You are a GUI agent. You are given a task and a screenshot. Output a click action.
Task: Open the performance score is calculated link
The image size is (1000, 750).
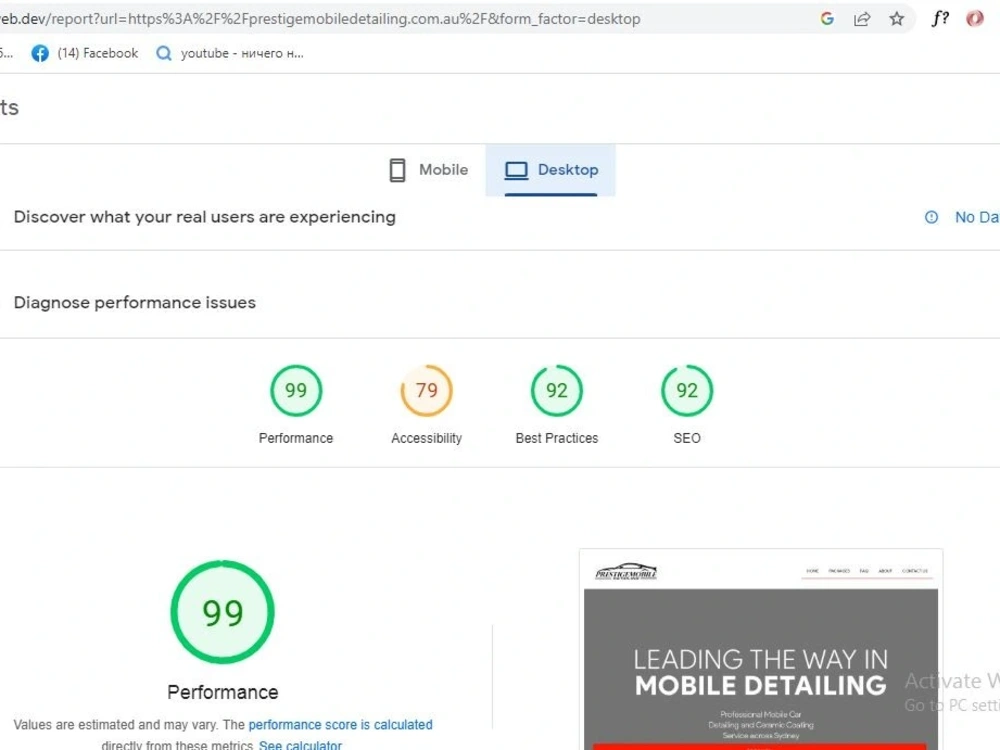[x=341, y=724]
